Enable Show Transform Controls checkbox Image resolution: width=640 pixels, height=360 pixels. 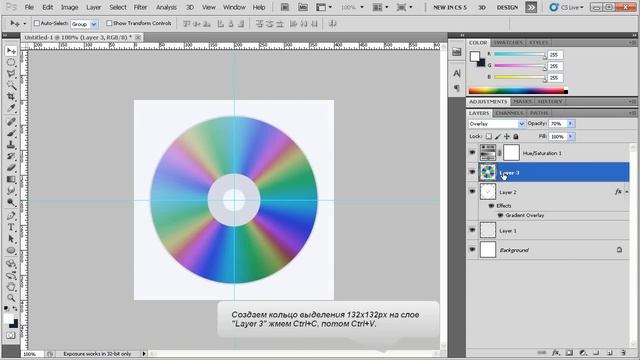[x=109, y=23]
